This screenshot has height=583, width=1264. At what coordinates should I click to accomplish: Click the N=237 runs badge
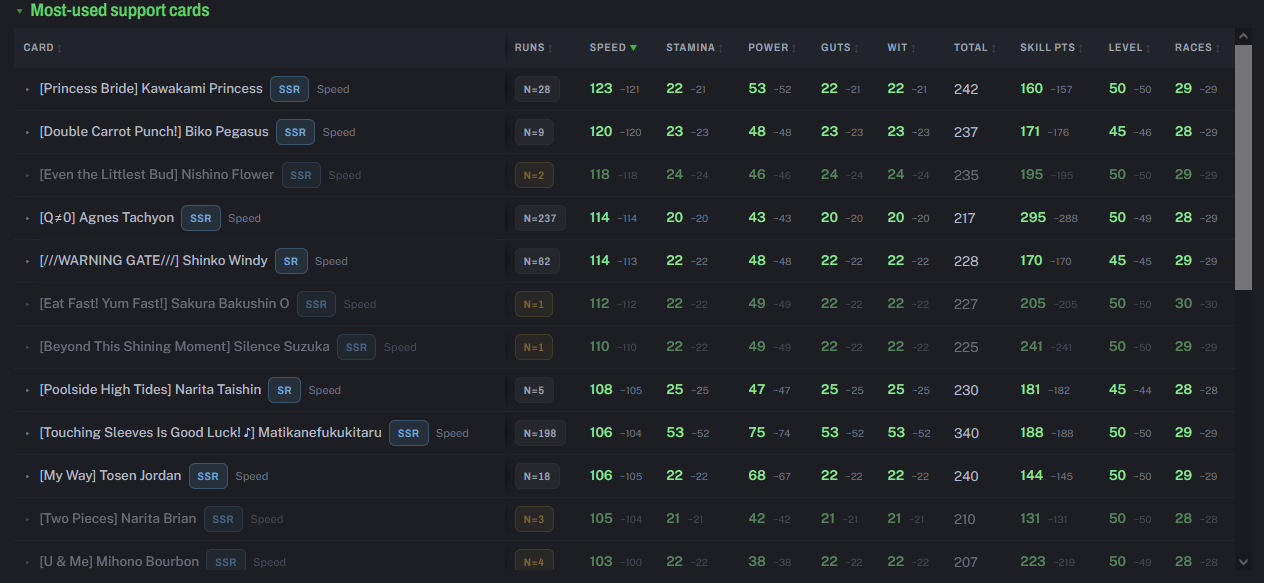point(540,218)
